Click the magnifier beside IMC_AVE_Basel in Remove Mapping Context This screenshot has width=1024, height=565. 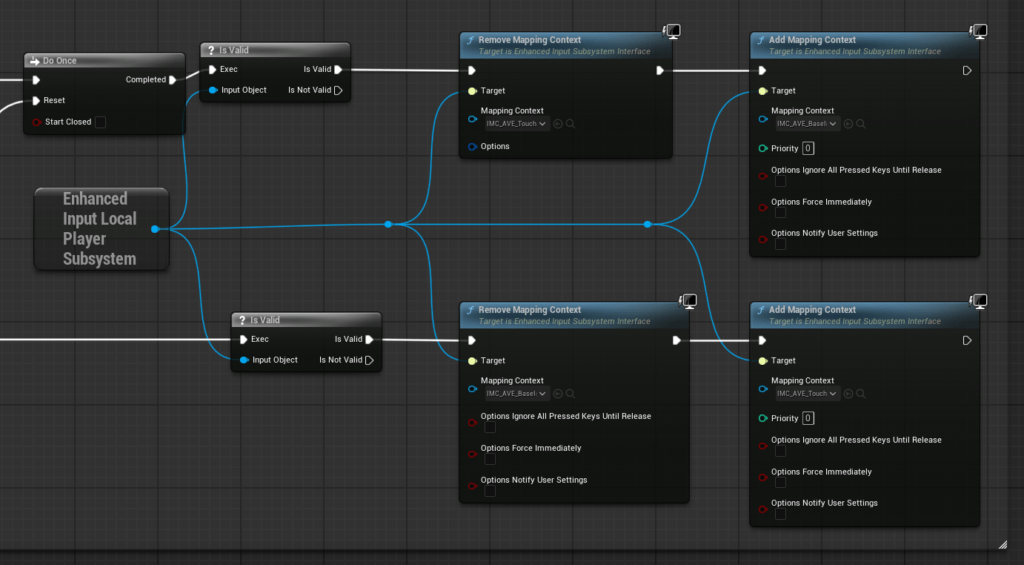pyautogui.click(x=571, y=394)
